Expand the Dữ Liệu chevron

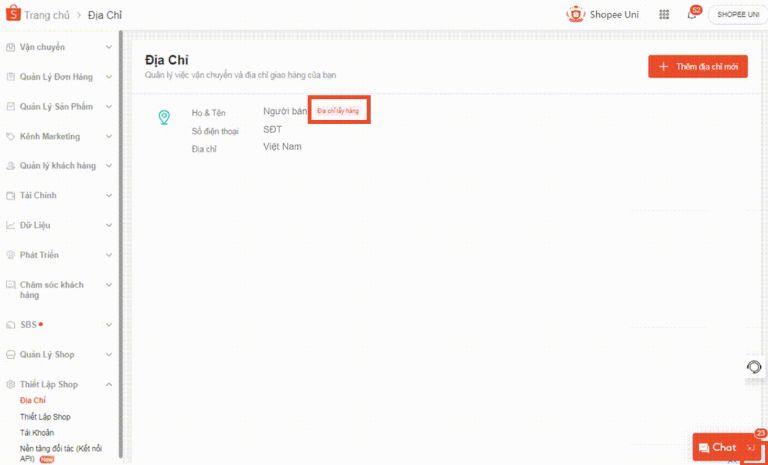(x=109, y=225)
